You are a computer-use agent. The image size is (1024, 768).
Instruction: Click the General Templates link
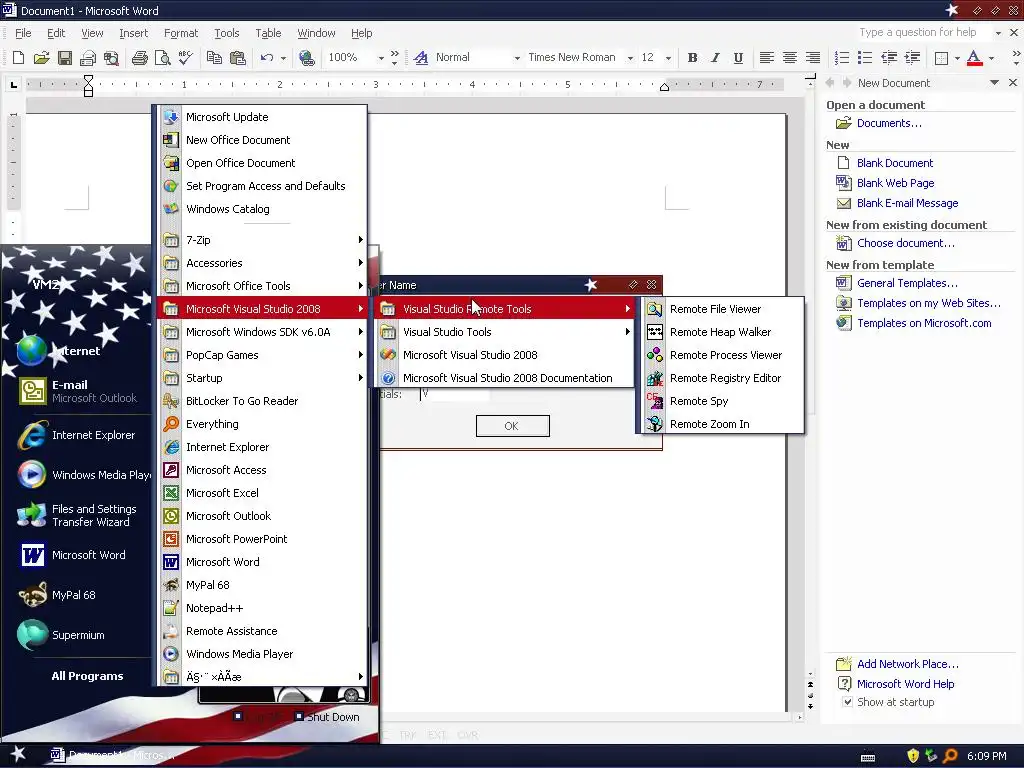coord(906,283)
